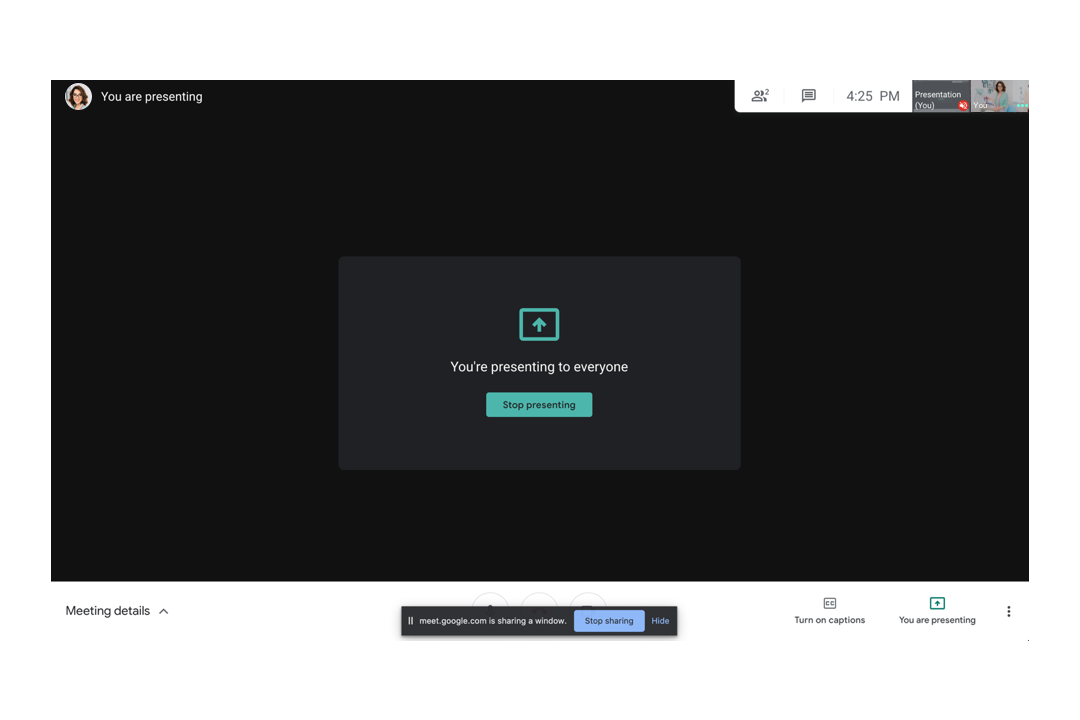
Task: Open the chat panel icon
Action: [808, 96]
